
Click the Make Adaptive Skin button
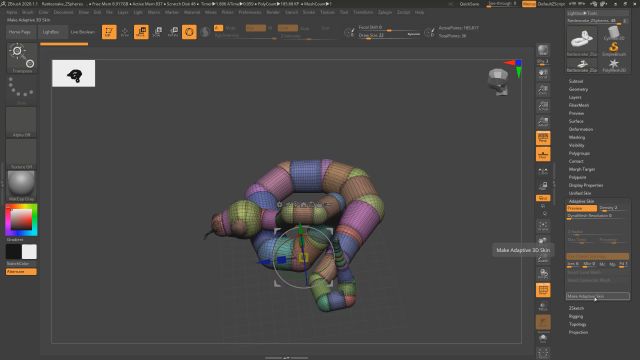point(598,296)
